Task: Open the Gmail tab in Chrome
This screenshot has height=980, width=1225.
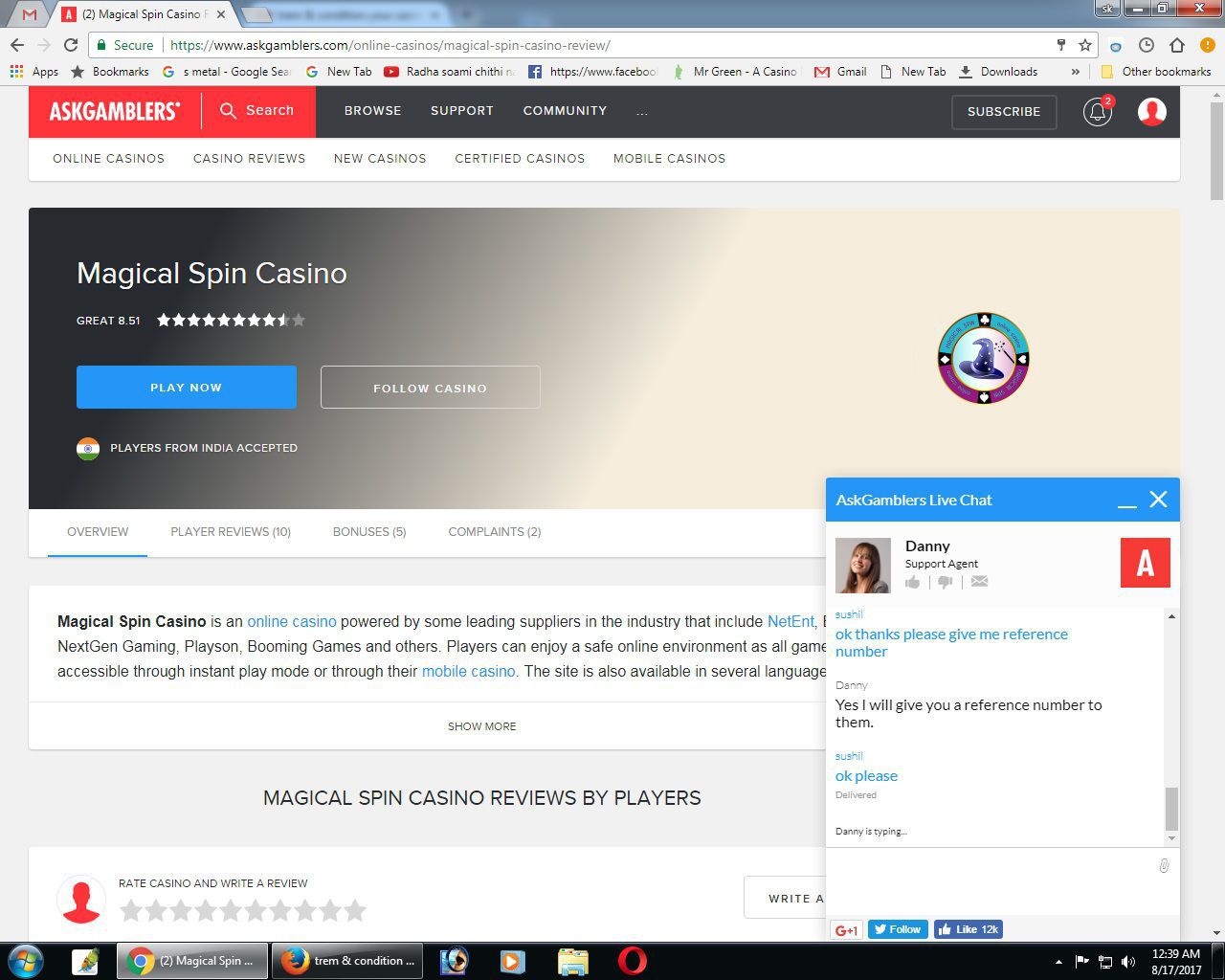Action: click(x=30, y=14)
